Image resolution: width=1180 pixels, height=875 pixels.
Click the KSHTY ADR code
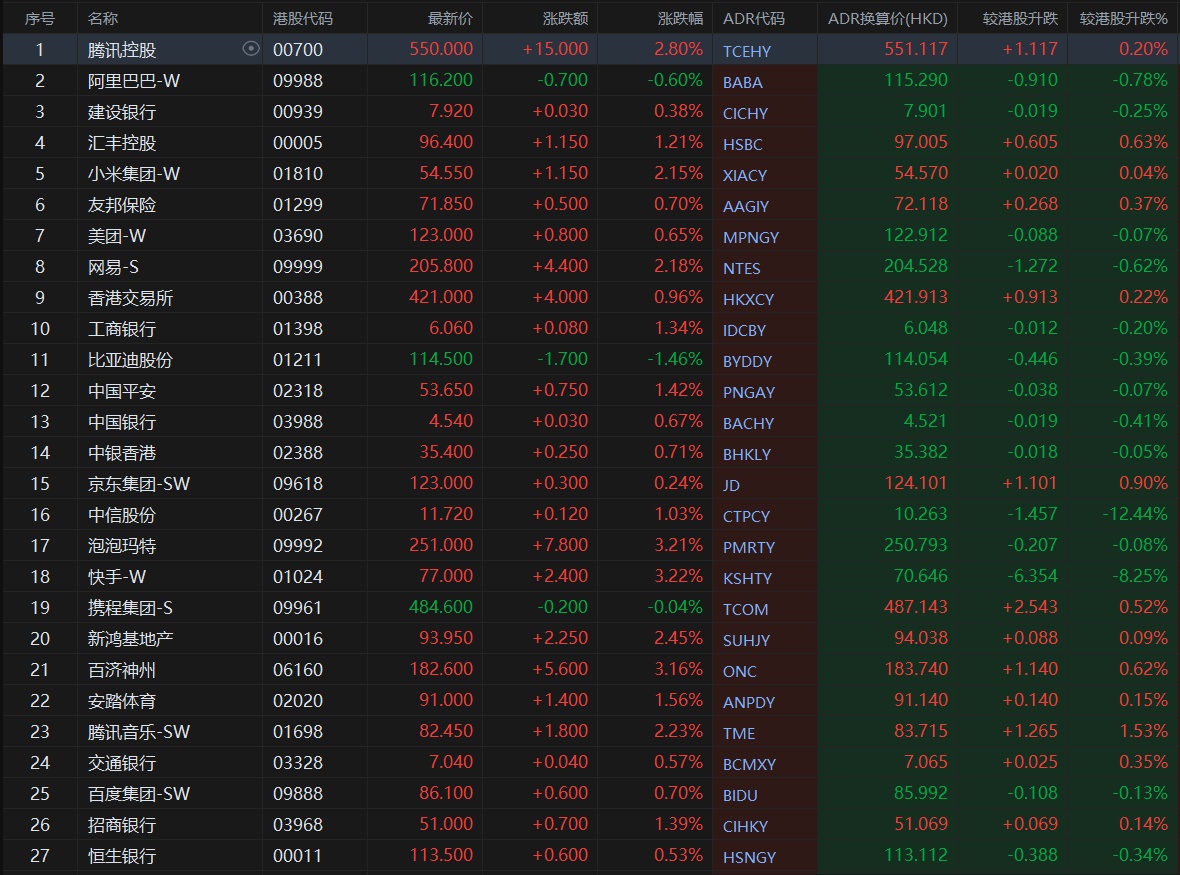[747, 578]
